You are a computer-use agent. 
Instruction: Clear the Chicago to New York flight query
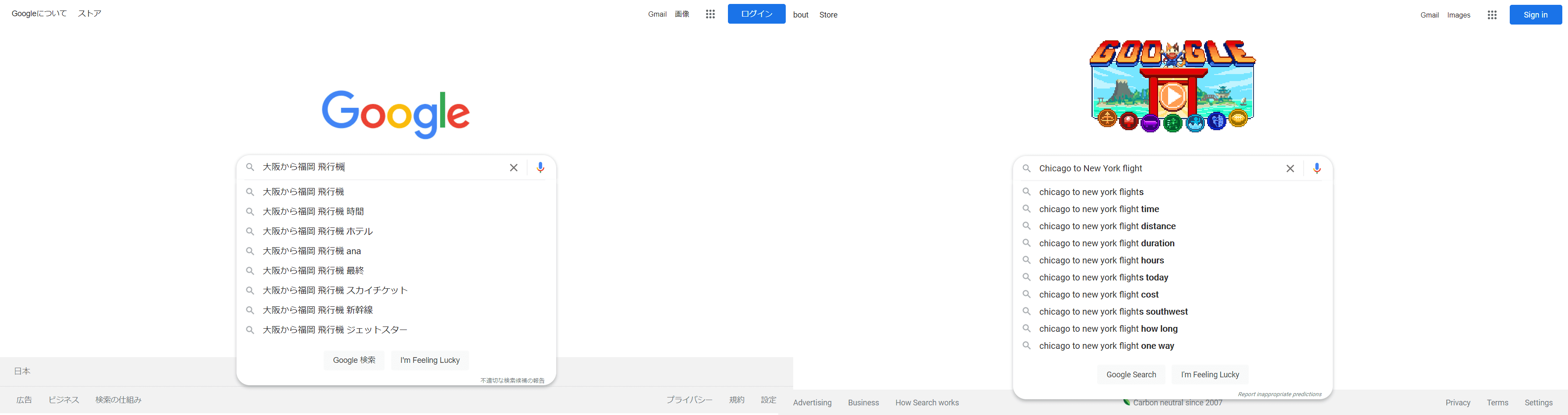point(1289,168)
